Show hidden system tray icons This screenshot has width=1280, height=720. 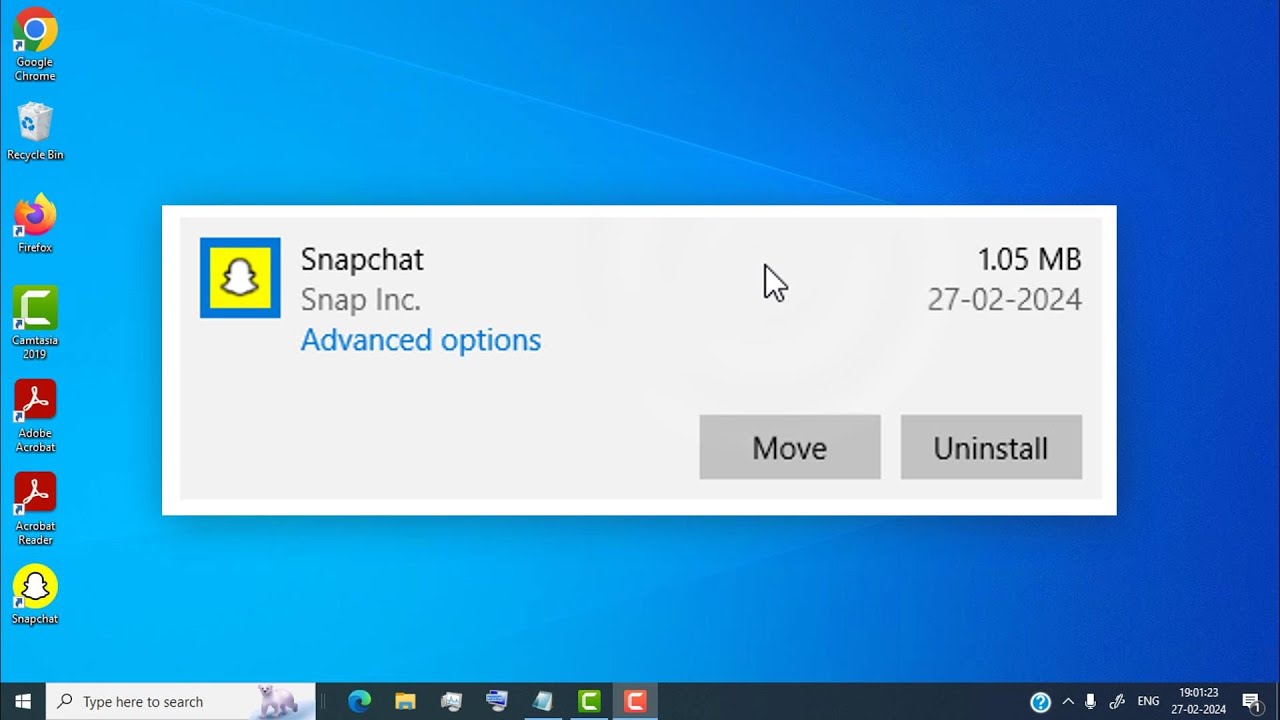(x=1068, y=702)
